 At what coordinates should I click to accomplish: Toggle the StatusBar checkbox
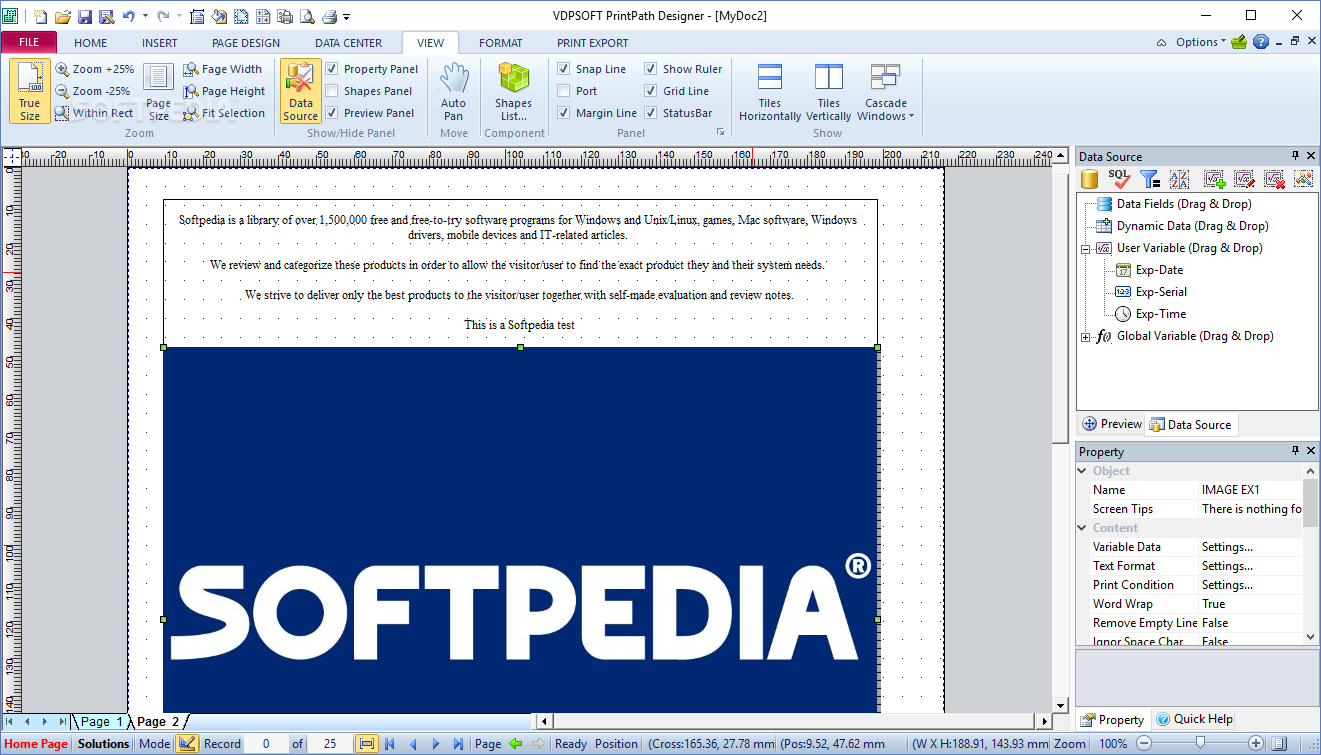point(651,113)
